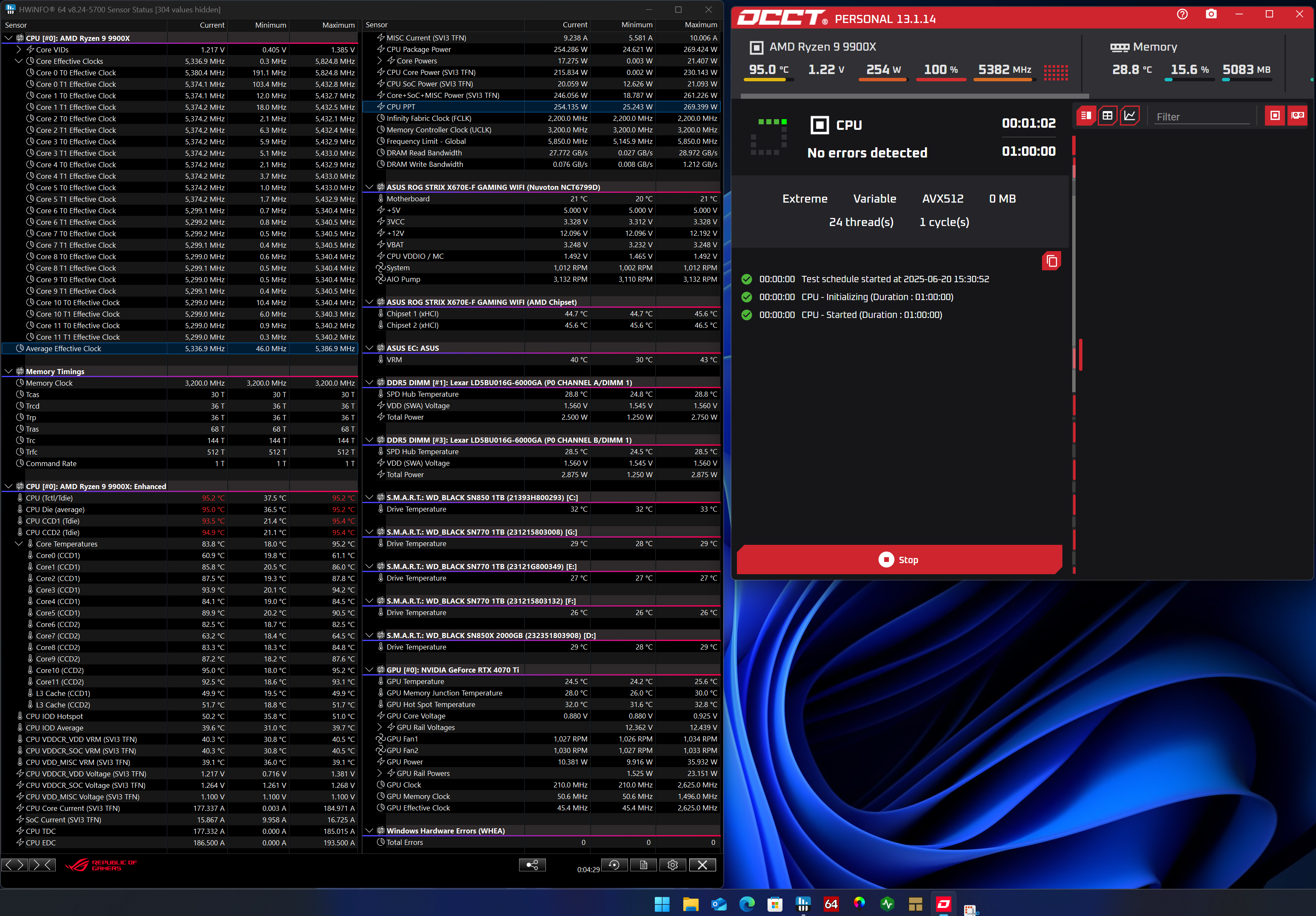The width and height of the screenshot is (1316, 916).
Task: Copy the OCCT test log to clipboard
Action: pyautogui.click(x=1051, y=261)
